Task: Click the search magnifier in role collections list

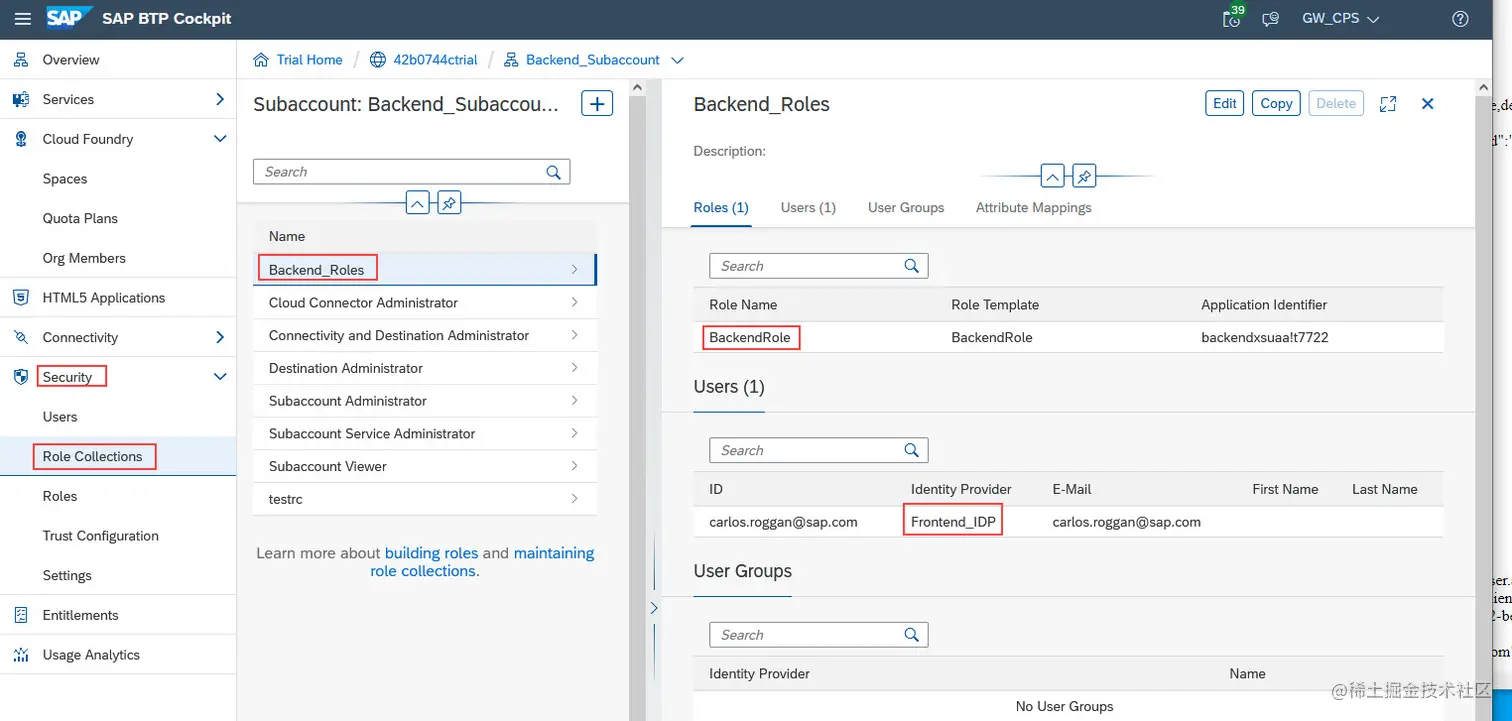Action: [x=553, y=172]
